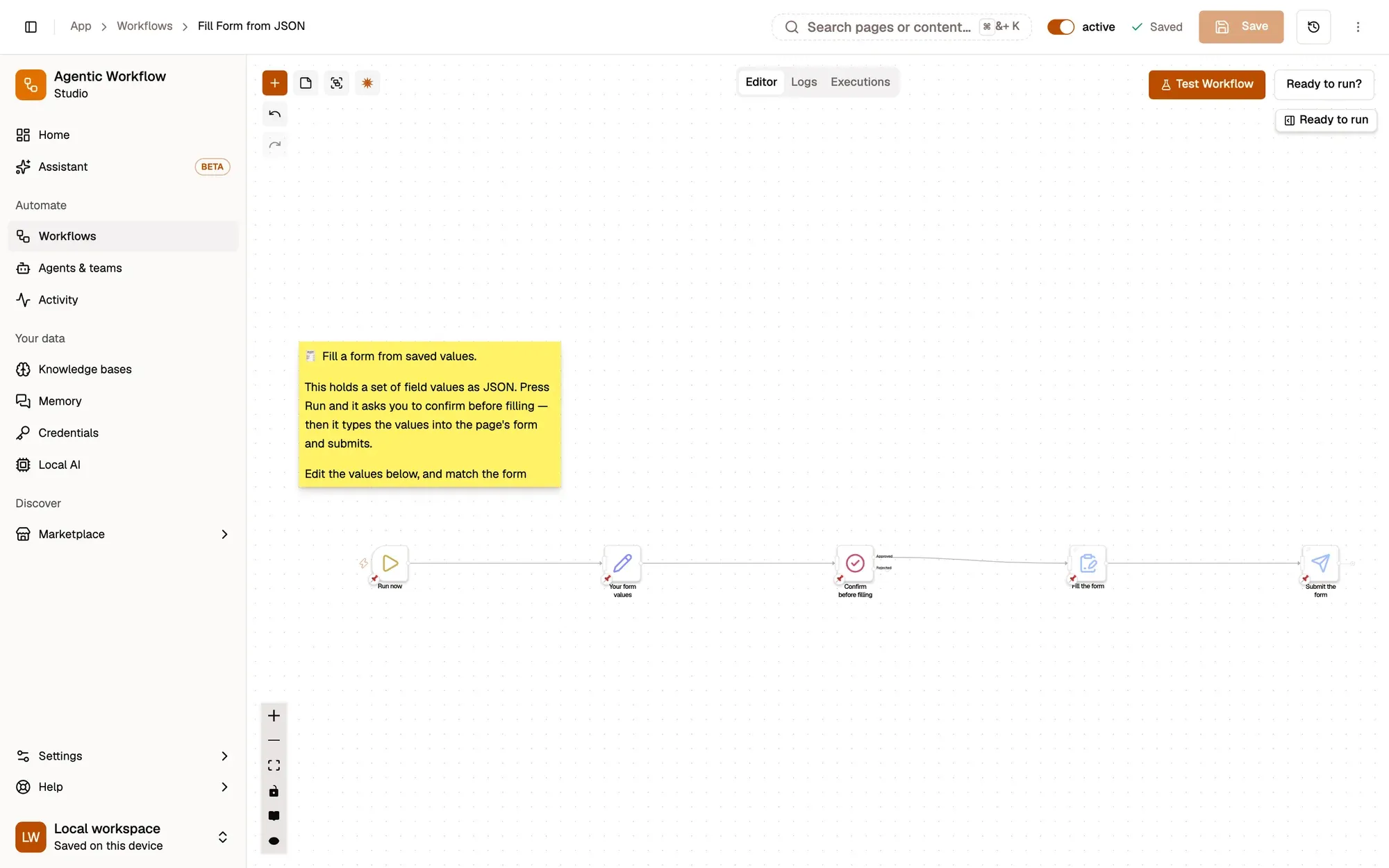Click the App breadcrumb link

coord(81,26)
